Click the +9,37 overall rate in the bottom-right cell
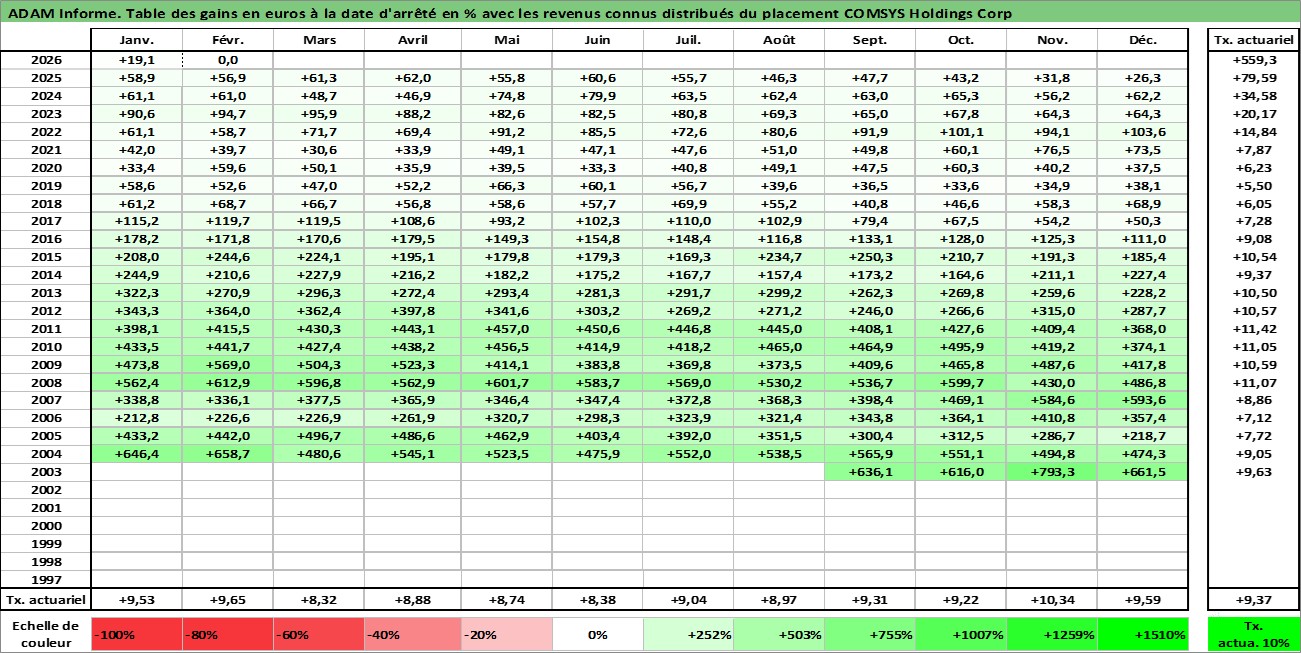 (x=1253, y=600)
